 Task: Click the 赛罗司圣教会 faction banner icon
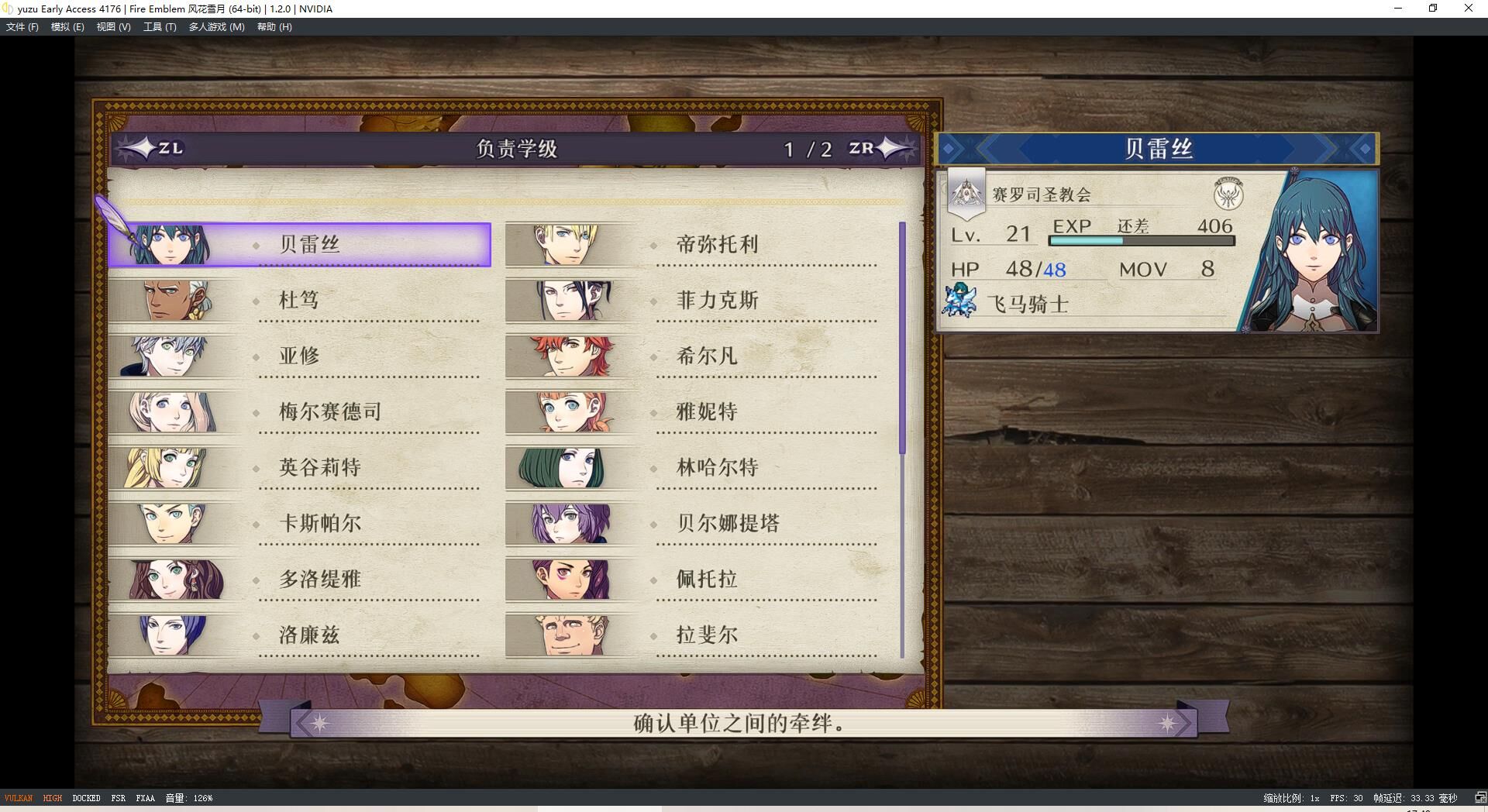point(966,194)
